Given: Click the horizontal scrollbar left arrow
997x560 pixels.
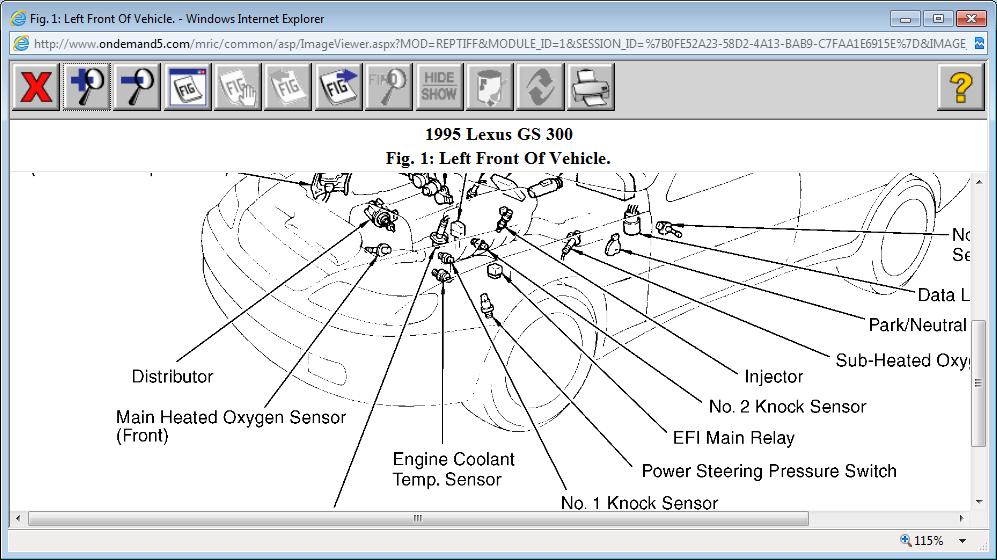Looking at the screenshot, I should (18, 518).
